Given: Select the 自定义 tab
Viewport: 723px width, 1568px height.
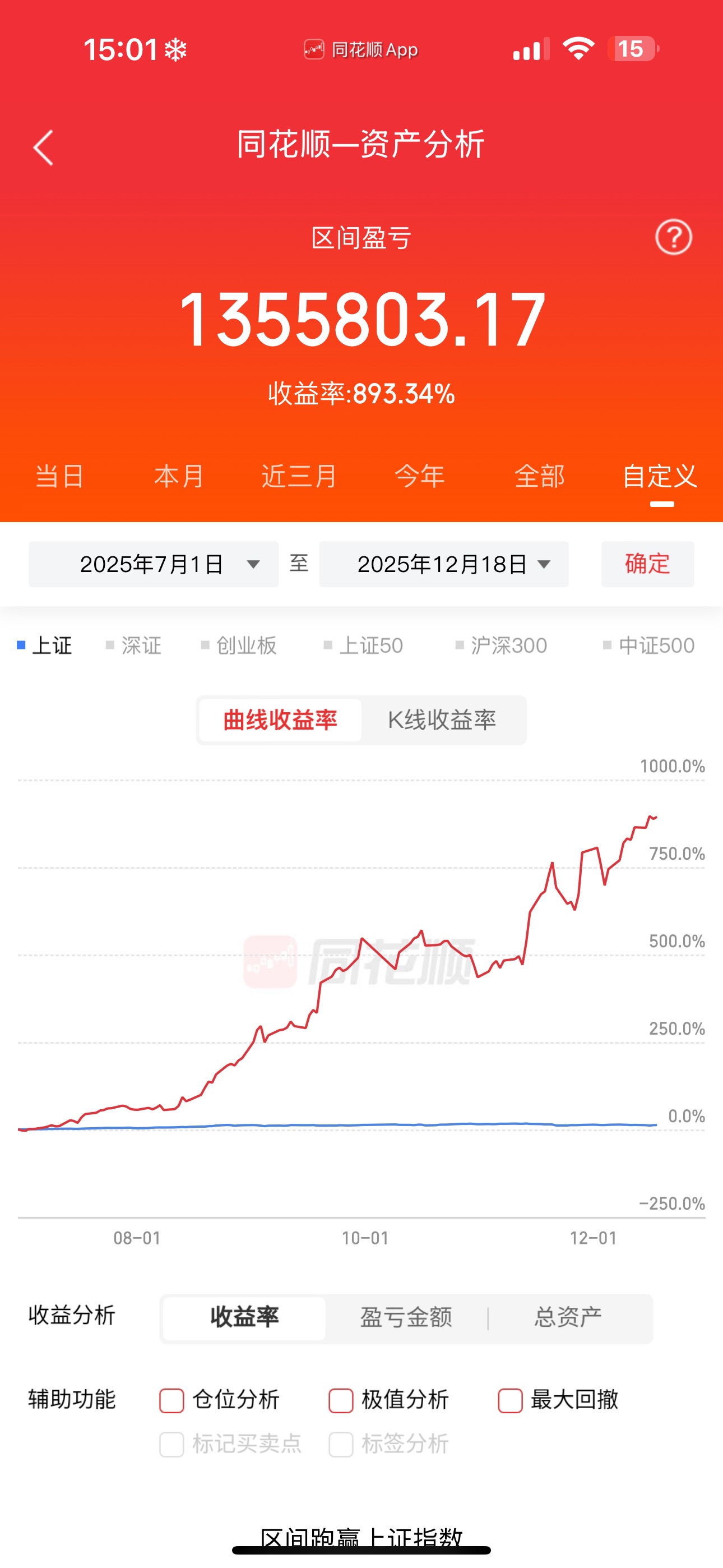Looking at the screenshot, I should 660,476.
